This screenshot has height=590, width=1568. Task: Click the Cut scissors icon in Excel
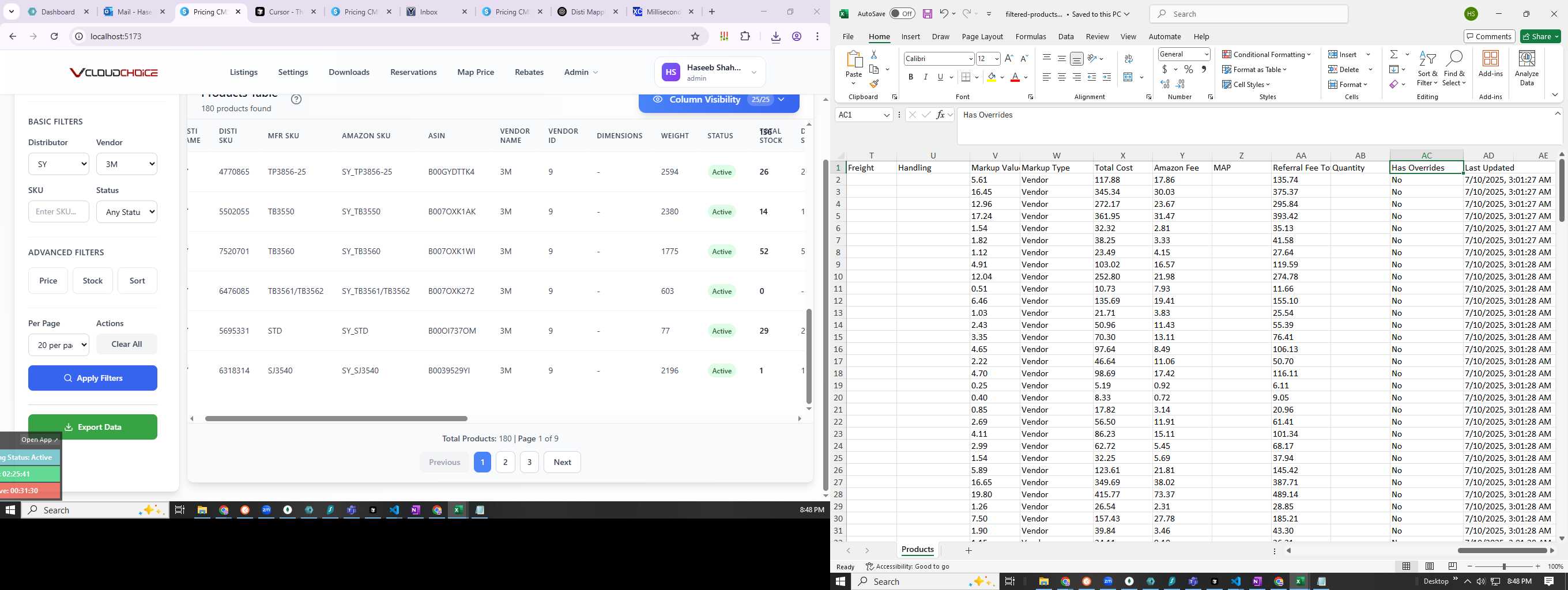(873, 54)
